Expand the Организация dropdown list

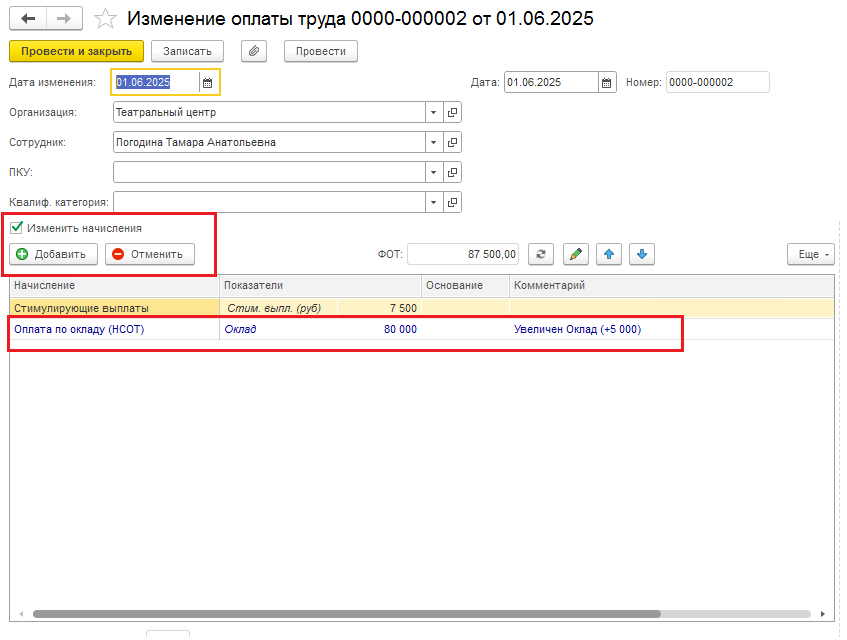click(x=433, y=112)
